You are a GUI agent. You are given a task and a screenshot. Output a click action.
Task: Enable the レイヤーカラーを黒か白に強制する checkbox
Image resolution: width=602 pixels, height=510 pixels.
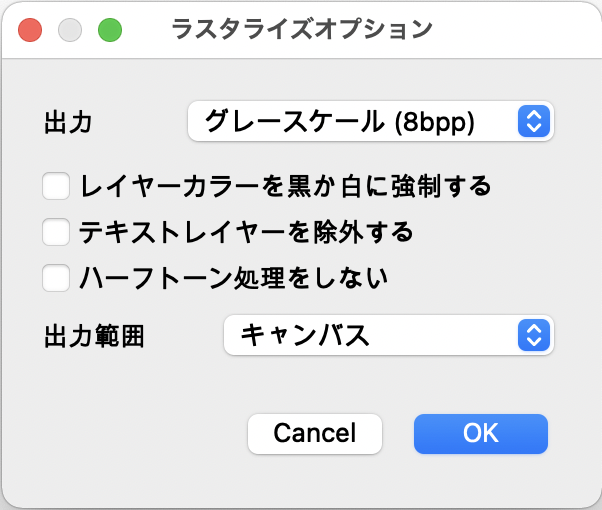56,186
